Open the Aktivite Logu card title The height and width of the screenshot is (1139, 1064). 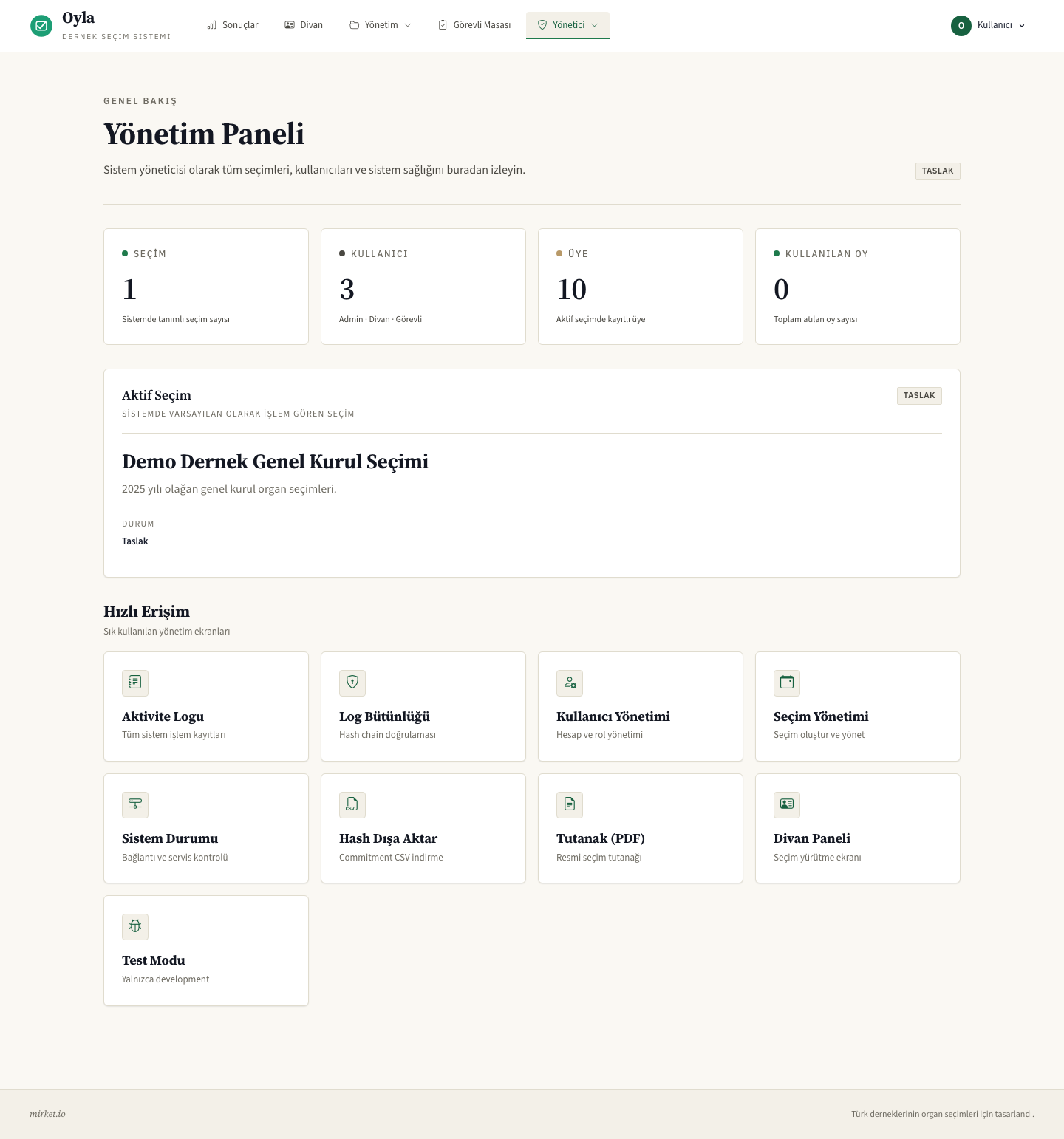pyautogui.click(x=163, y=716)
